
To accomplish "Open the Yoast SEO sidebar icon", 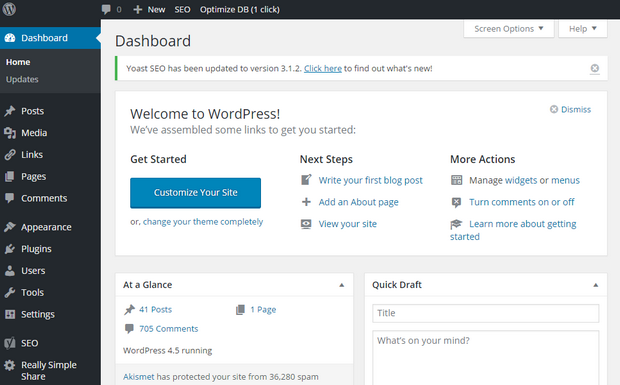I will [9, 343].
